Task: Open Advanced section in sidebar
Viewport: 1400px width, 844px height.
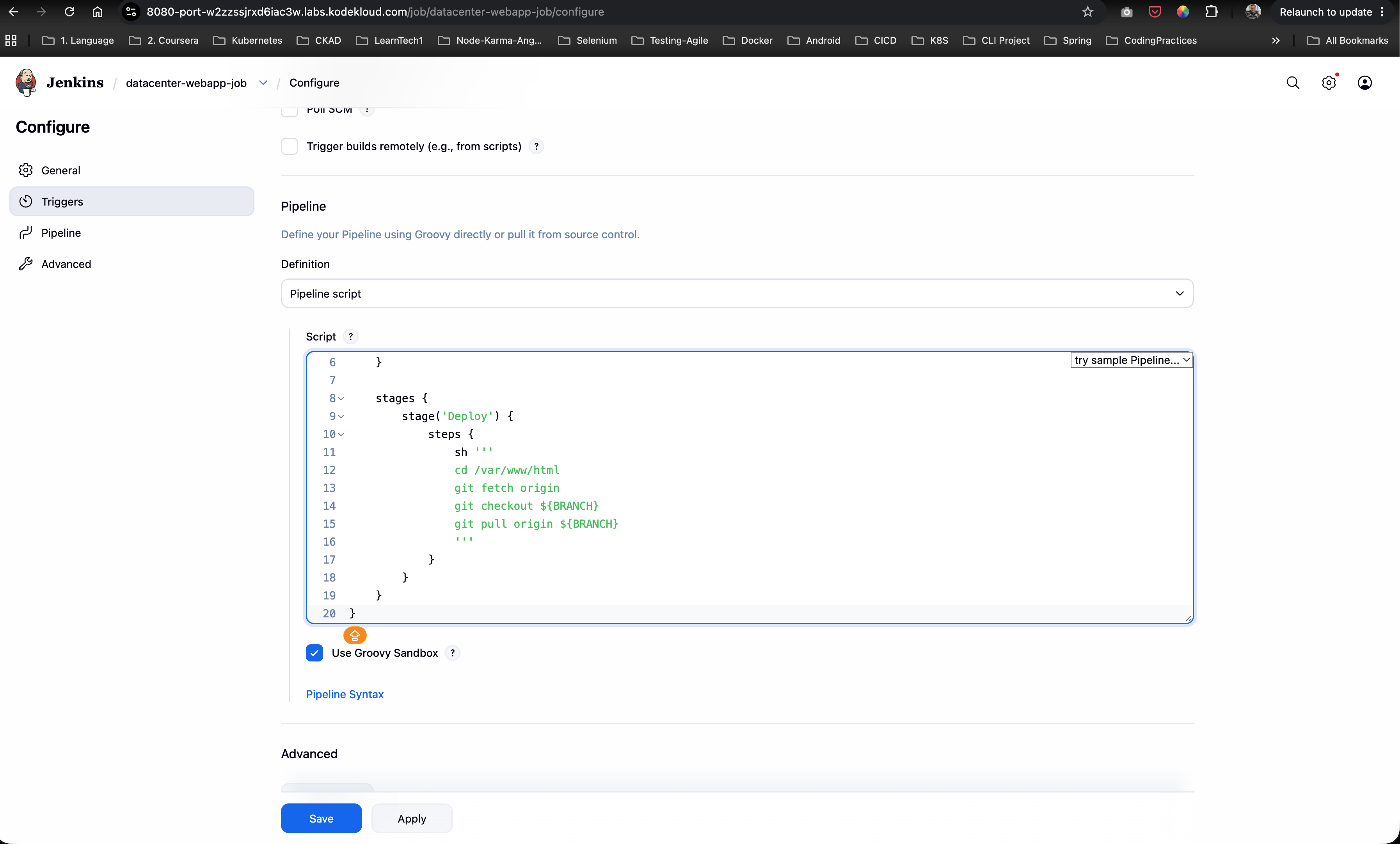Action: point(132,264)
